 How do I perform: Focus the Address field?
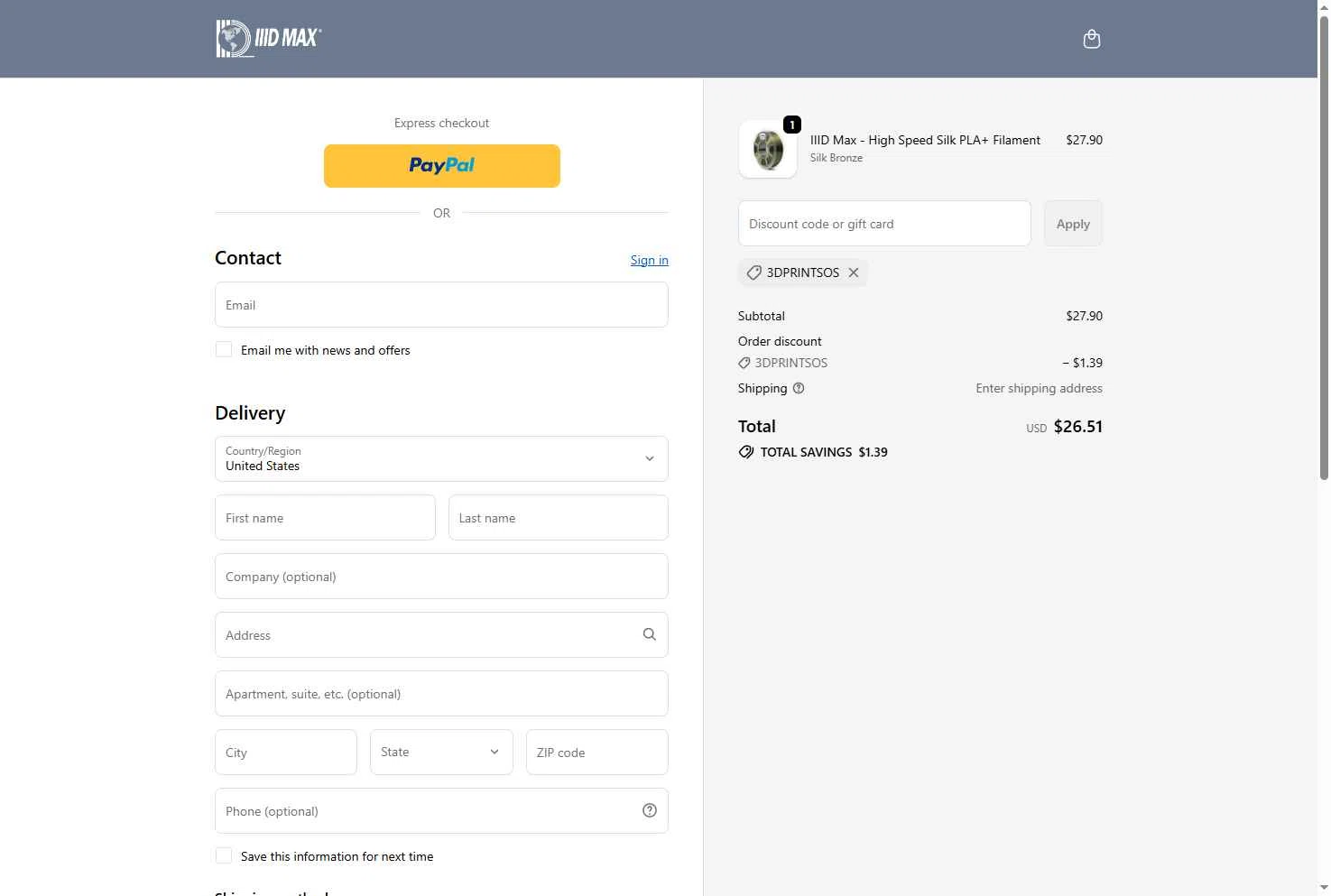pos(441,634)
